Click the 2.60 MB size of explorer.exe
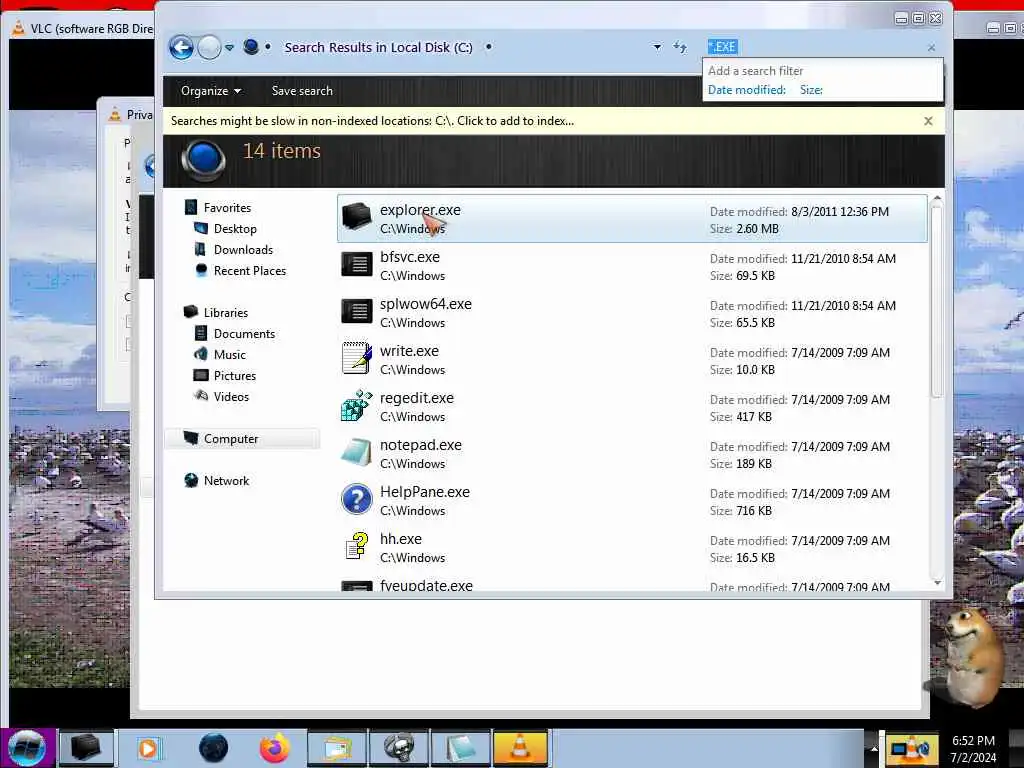Viewport: 1024px width, 768px height. 757,229
